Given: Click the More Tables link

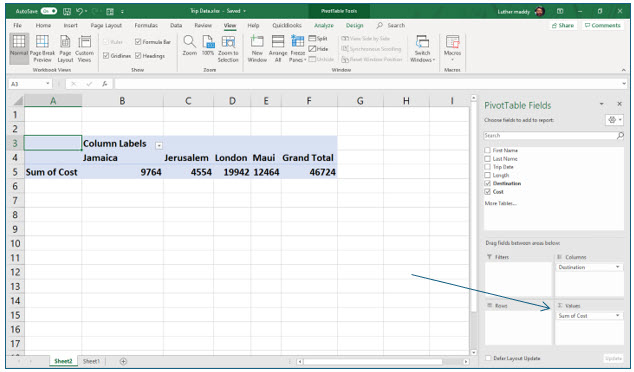Looking at the screenshot, I should click(x=500, y=203).
